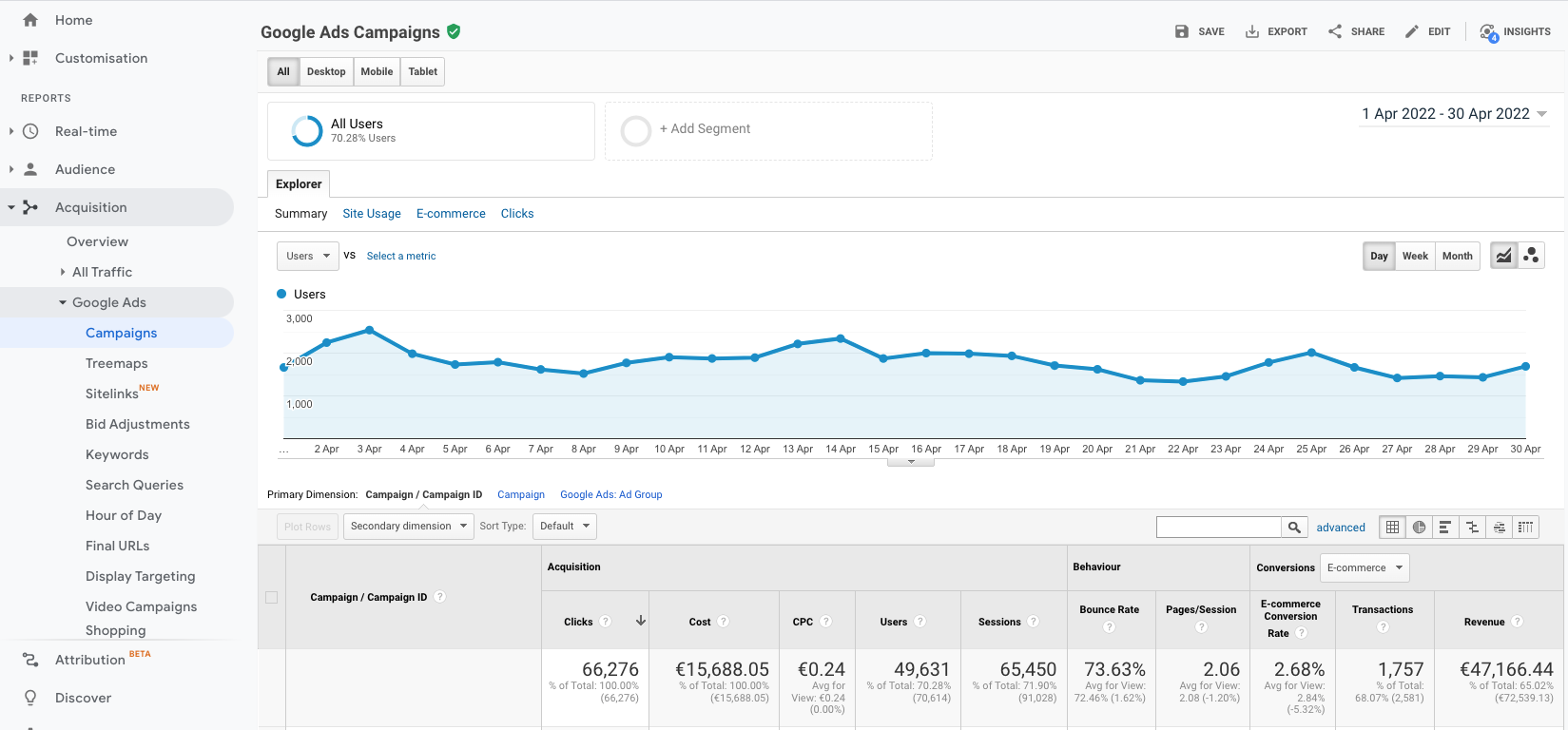Click the Select a metric link
This screenshot has height=730, width=1568.
tap(401, 256)
